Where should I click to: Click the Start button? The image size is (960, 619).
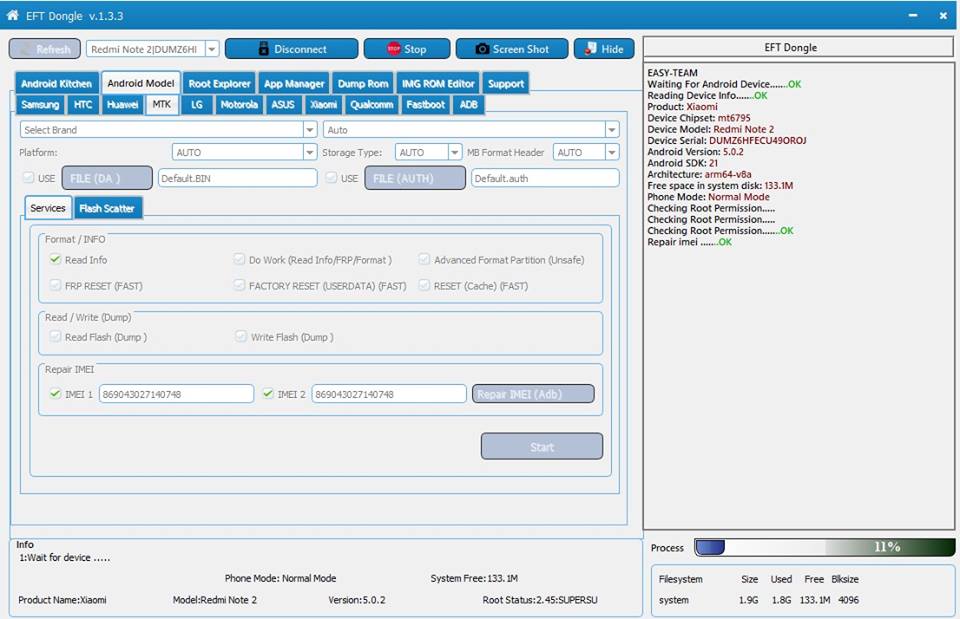(x=542, y=446)
